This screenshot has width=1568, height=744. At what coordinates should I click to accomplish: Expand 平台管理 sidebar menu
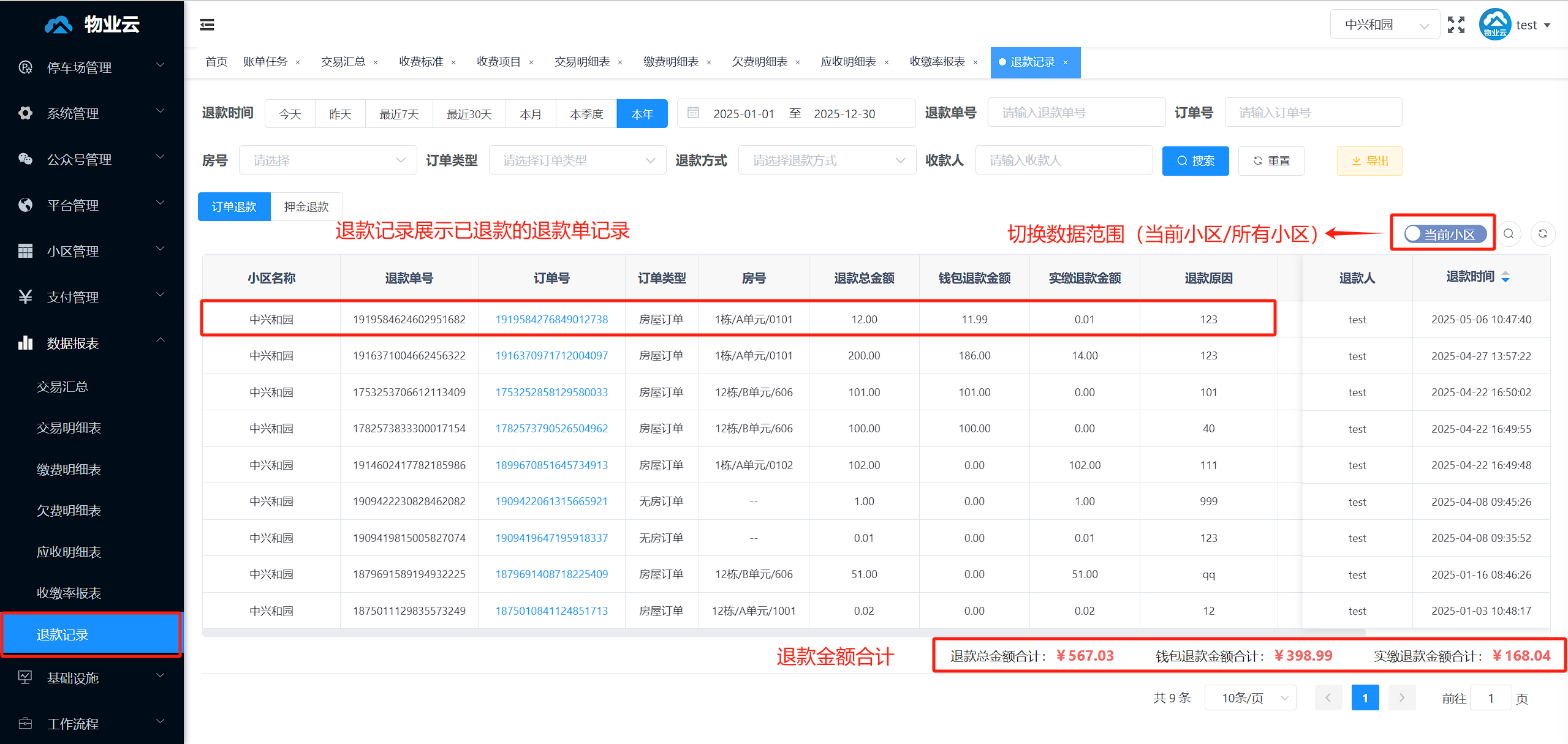coord(92,205)
